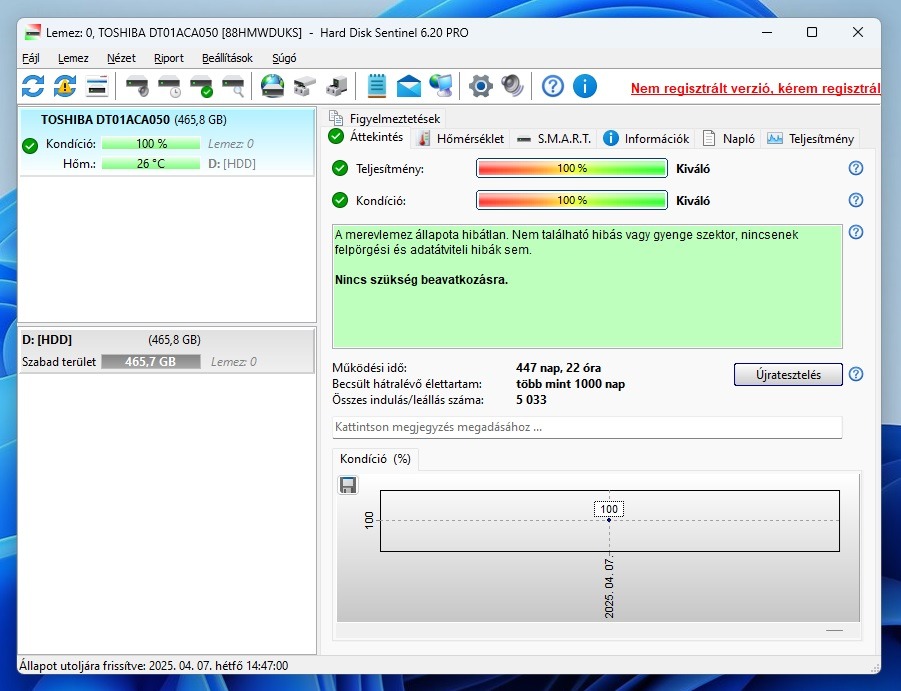This screenshot has height=691, width=901.
Task: Click help icon beside Kondíció bar
Action: pos(856,200)
